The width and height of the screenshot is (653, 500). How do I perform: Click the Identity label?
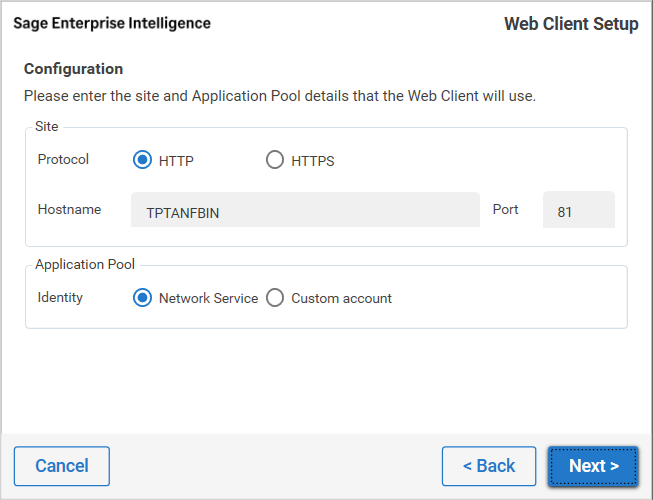(60, 298)
